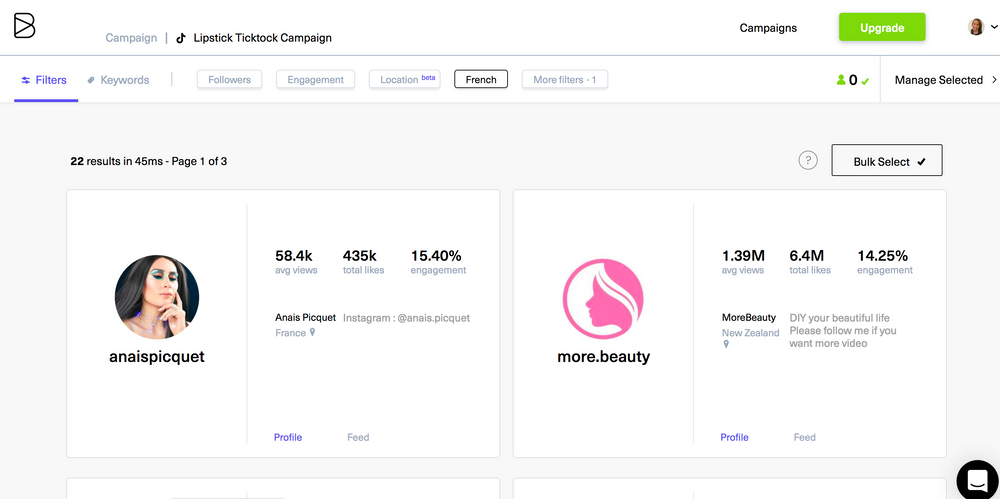Click the app logo icon
Image resolution: width=1000 pixels, height=499 pixels.
coord(24,26)
